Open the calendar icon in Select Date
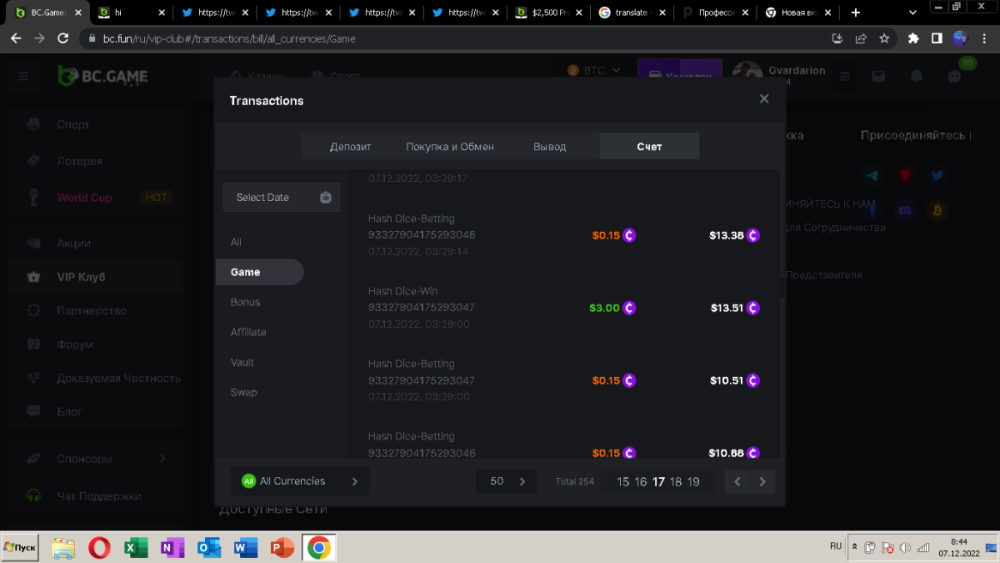 click(x=325, y=198)
